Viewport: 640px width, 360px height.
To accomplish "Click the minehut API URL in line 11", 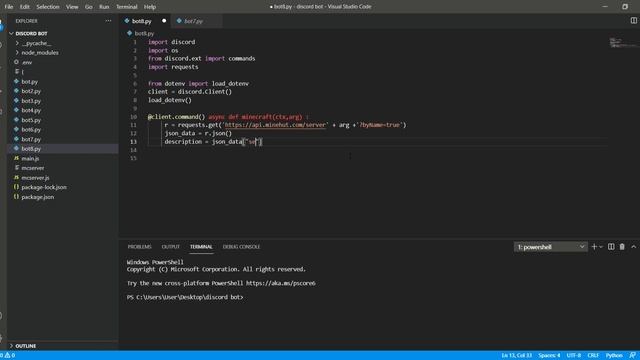I will (275, 125).
